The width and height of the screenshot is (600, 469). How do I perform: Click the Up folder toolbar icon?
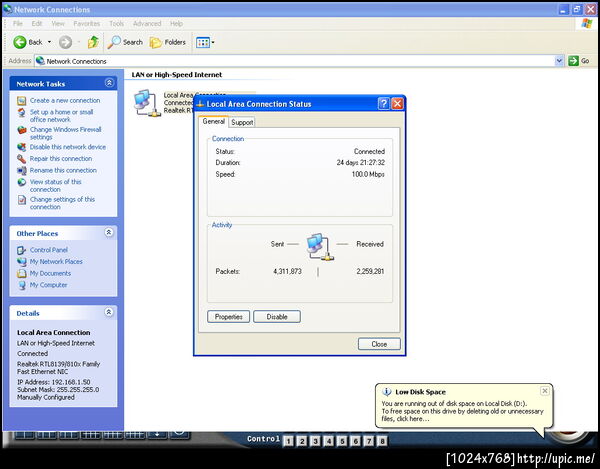pos(93,42)
